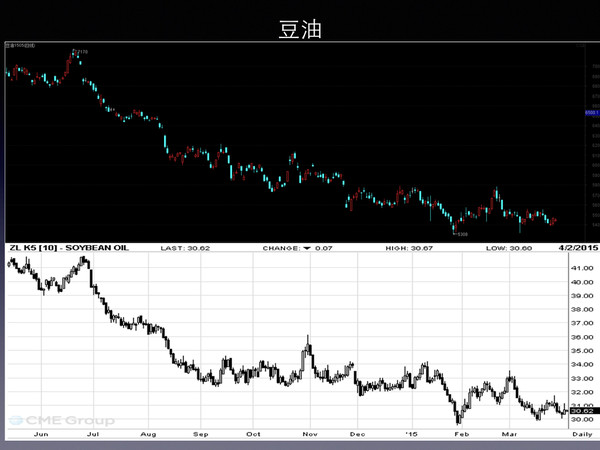Select the Nov month marker on time axis
The width and height of the screenshot is (600, 450).
coord(310,434)
